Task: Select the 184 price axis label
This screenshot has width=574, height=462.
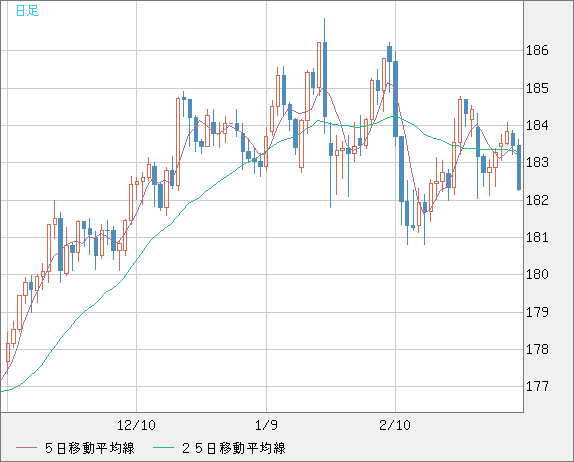Action: [537, 126]
